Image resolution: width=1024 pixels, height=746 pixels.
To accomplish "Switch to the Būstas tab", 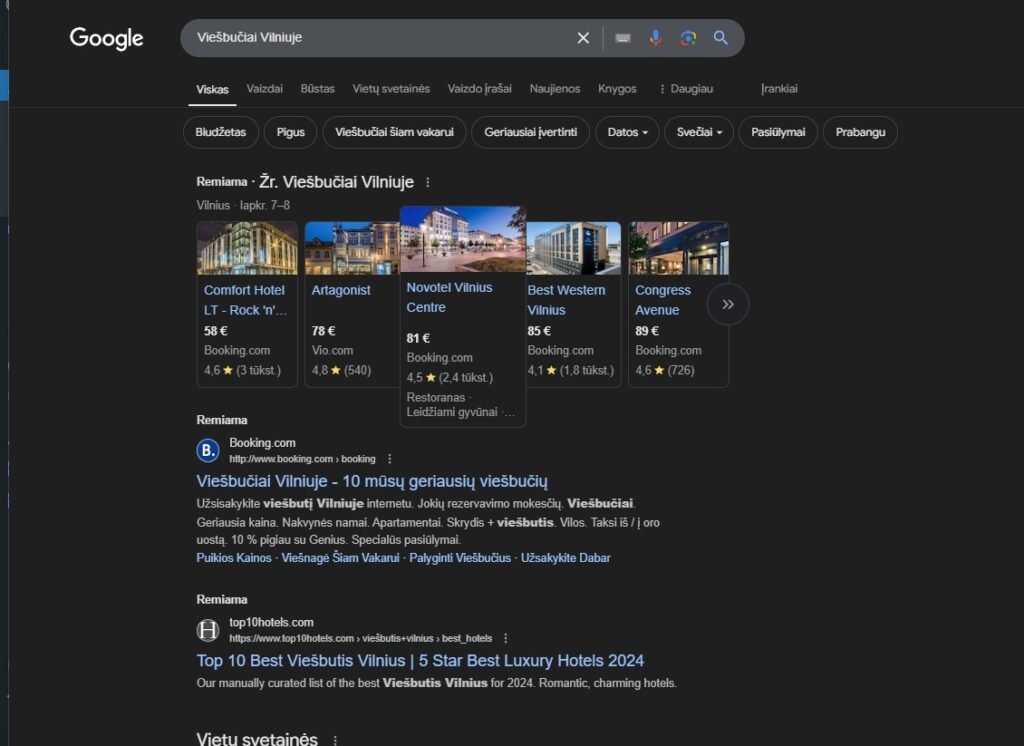I will click(317, 89).
